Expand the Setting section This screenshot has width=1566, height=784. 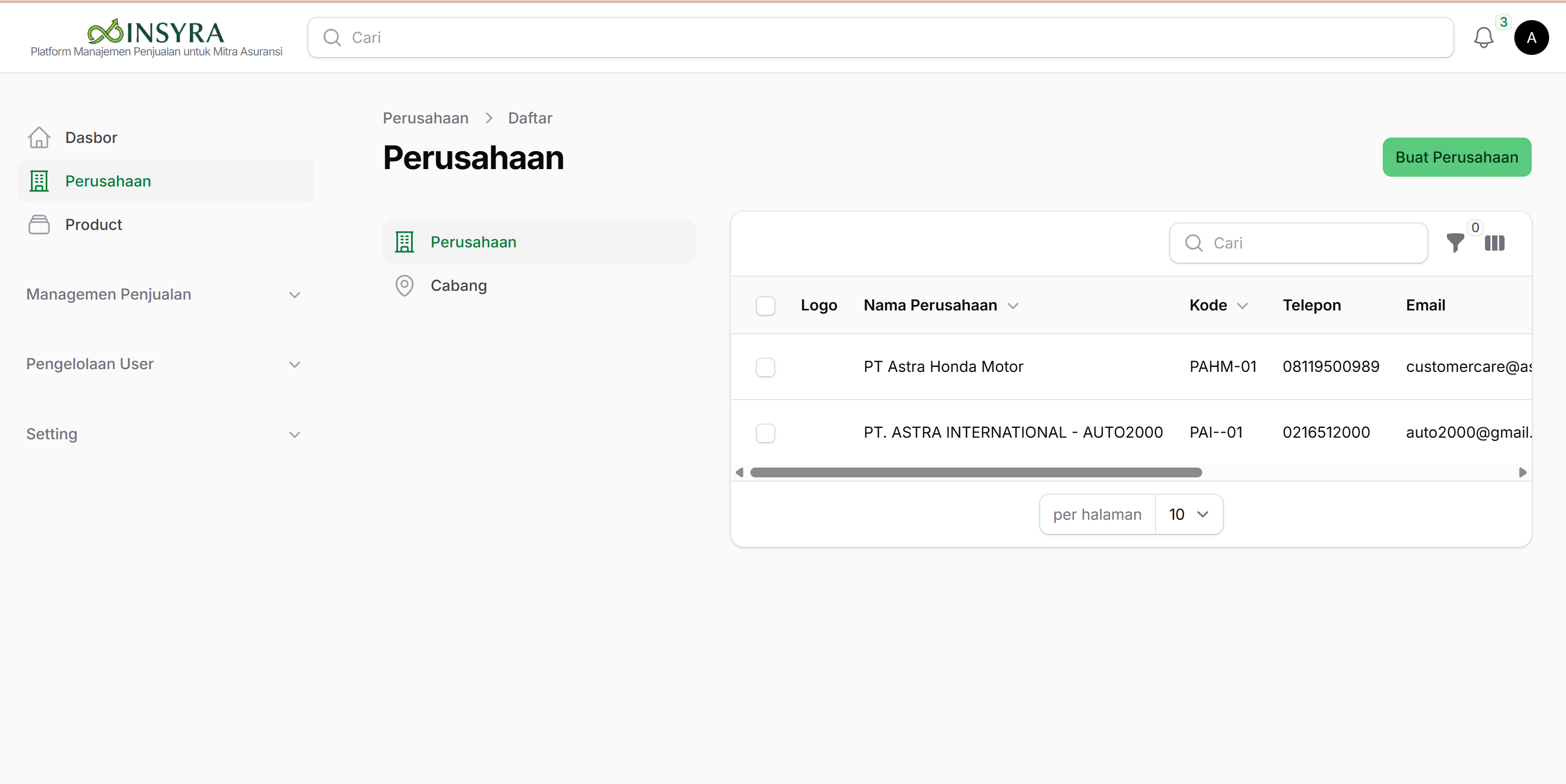click(x=165, y=434)
